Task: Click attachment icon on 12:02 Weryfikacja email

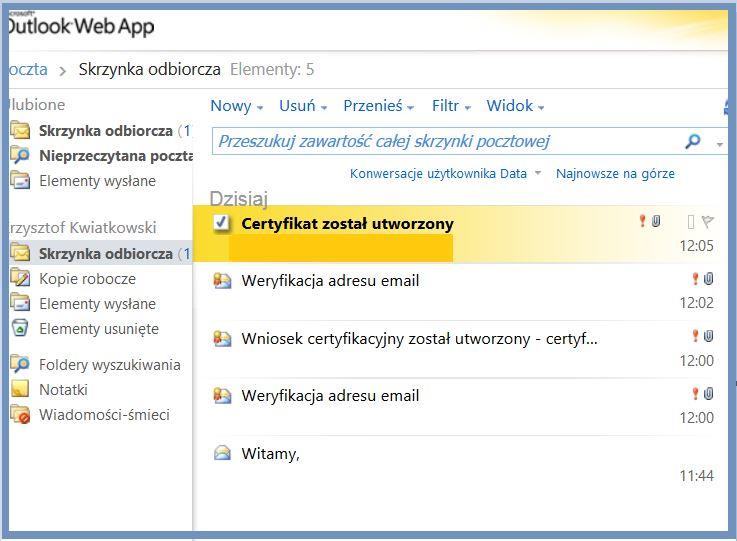Action: coord(708,279)
